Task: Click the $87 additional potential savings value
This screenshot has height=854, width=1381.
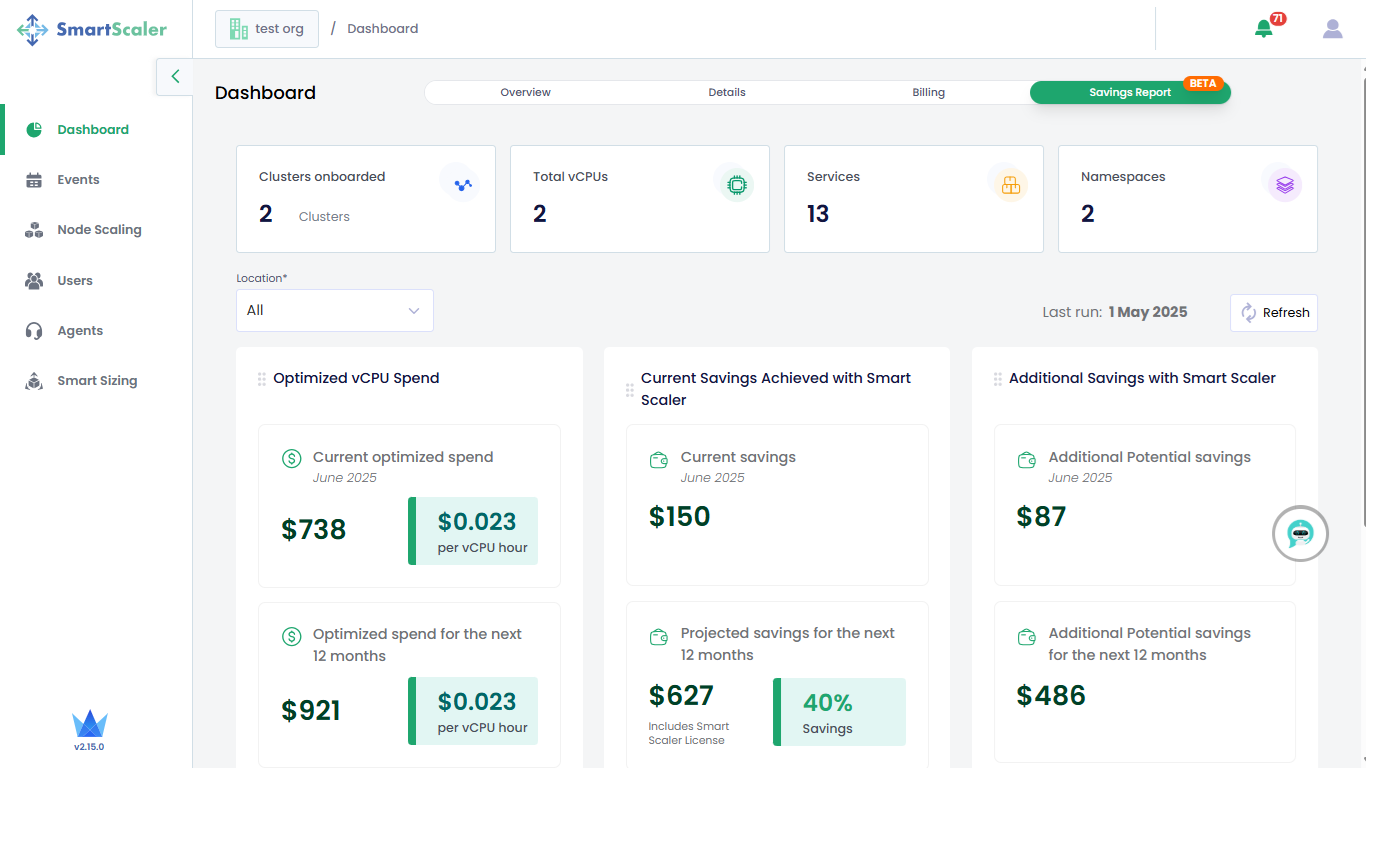Action: point(1042,516)
